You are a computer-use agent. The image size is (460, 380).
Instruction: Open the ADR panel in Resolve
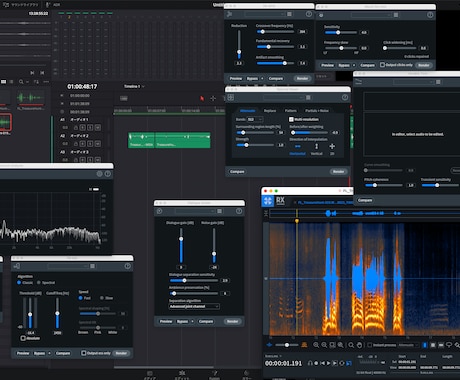(x=53, y=5)
